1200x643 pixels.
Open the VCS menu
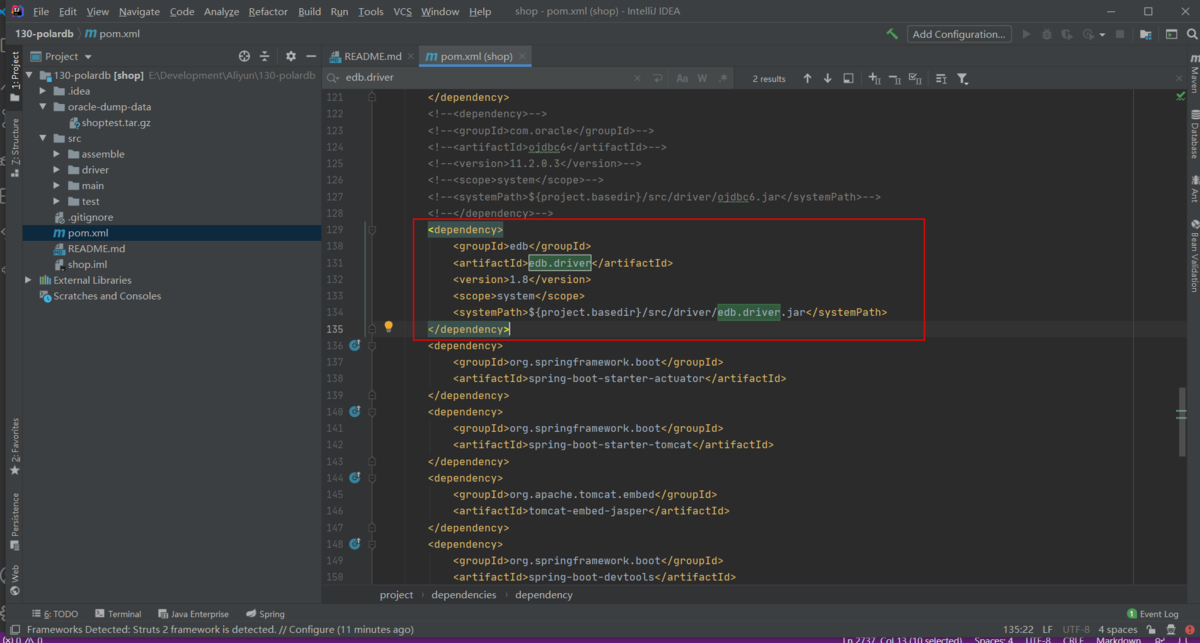402,12
